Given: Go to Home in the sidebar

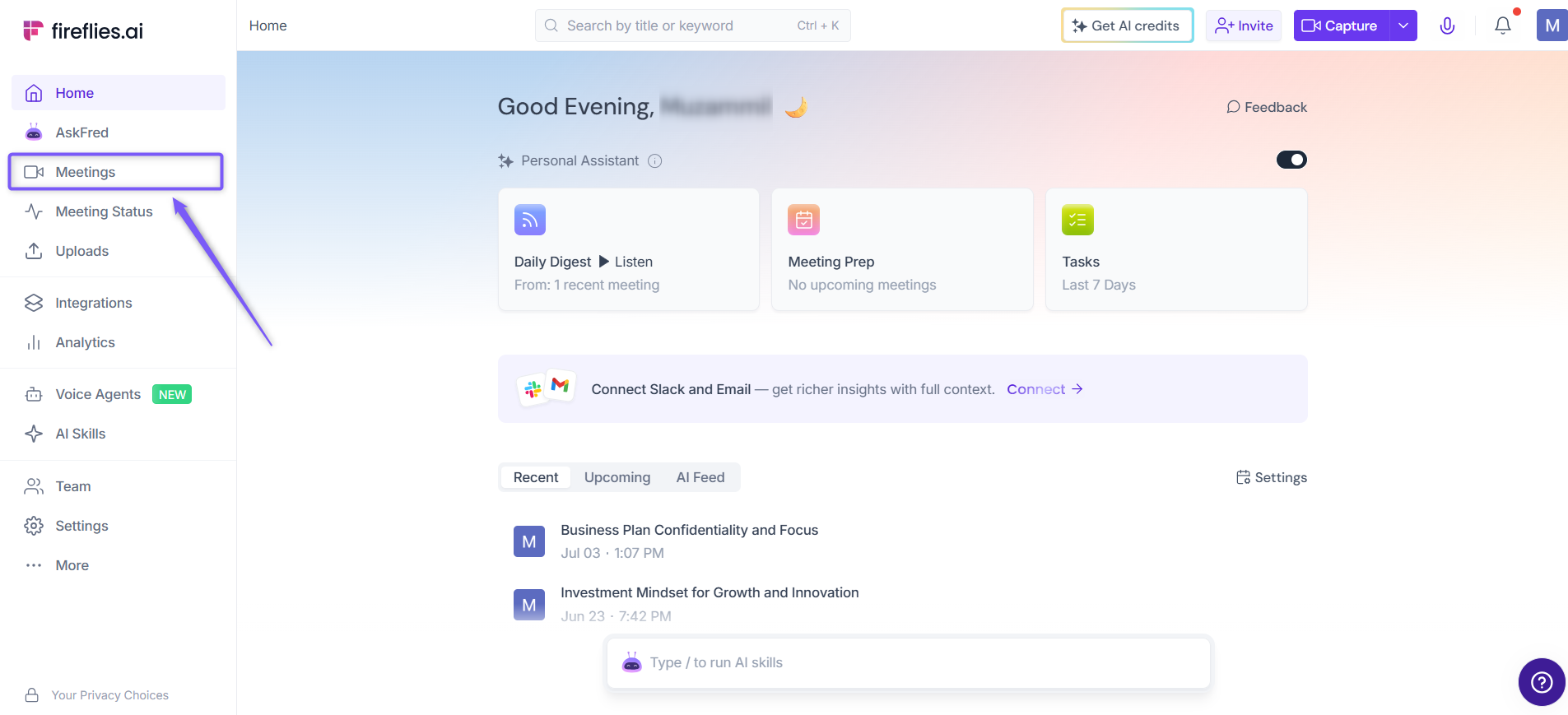Looking at the screenshot, I should [x=119, y=93].
